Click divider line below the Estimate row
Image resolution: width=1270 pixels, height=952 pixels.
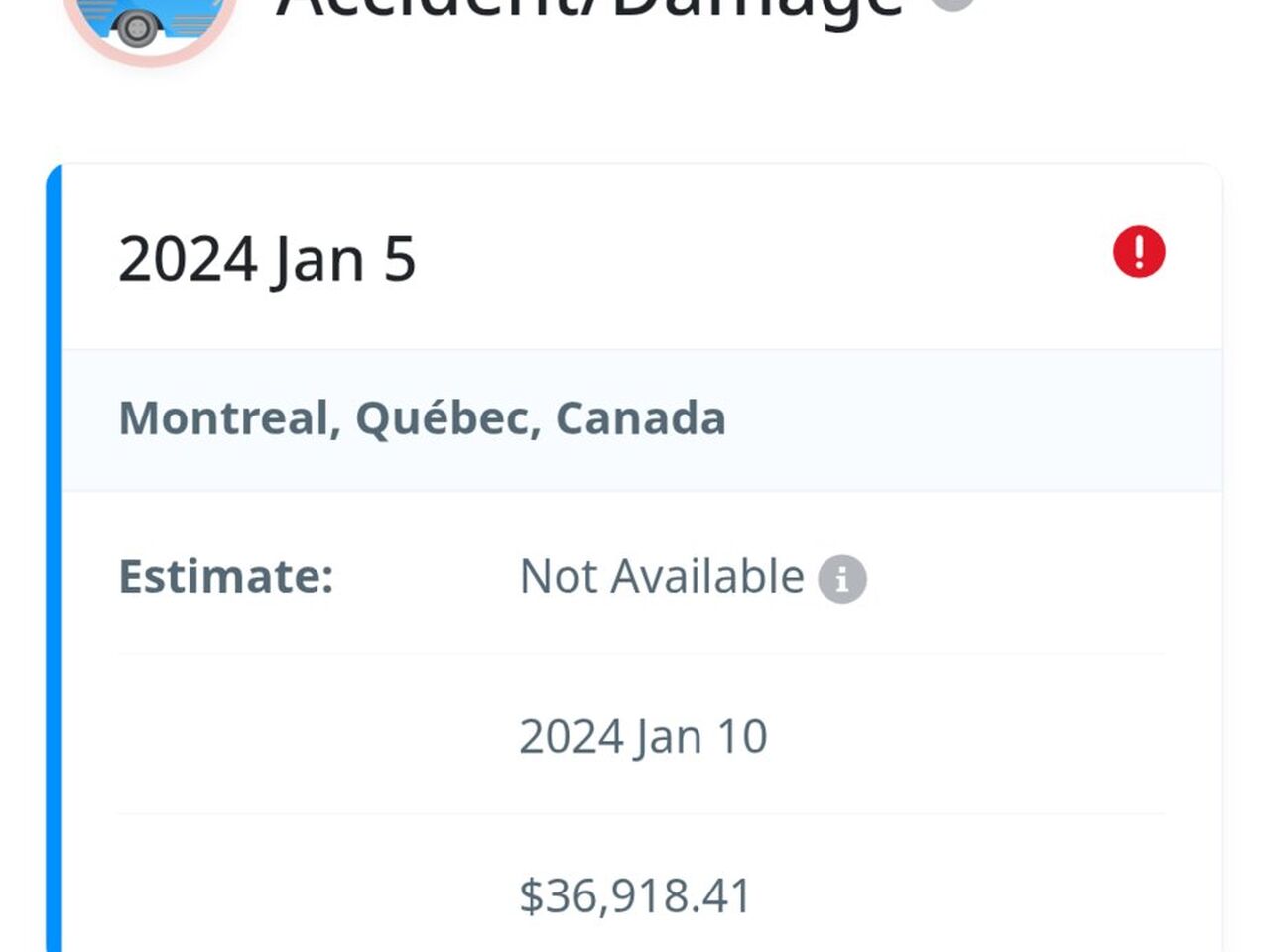click(x=641, y=654)
